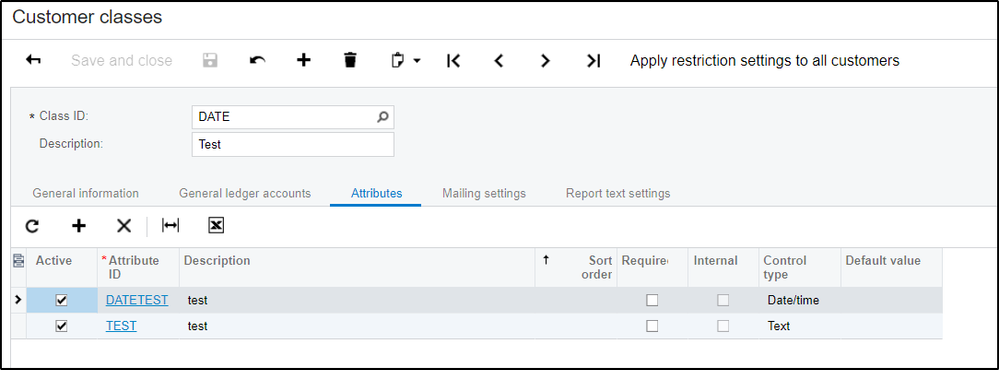The width and height of the screenshot is (999, 370).
Task: Fit grid columns to width
Action: click(x=170, y=225)
